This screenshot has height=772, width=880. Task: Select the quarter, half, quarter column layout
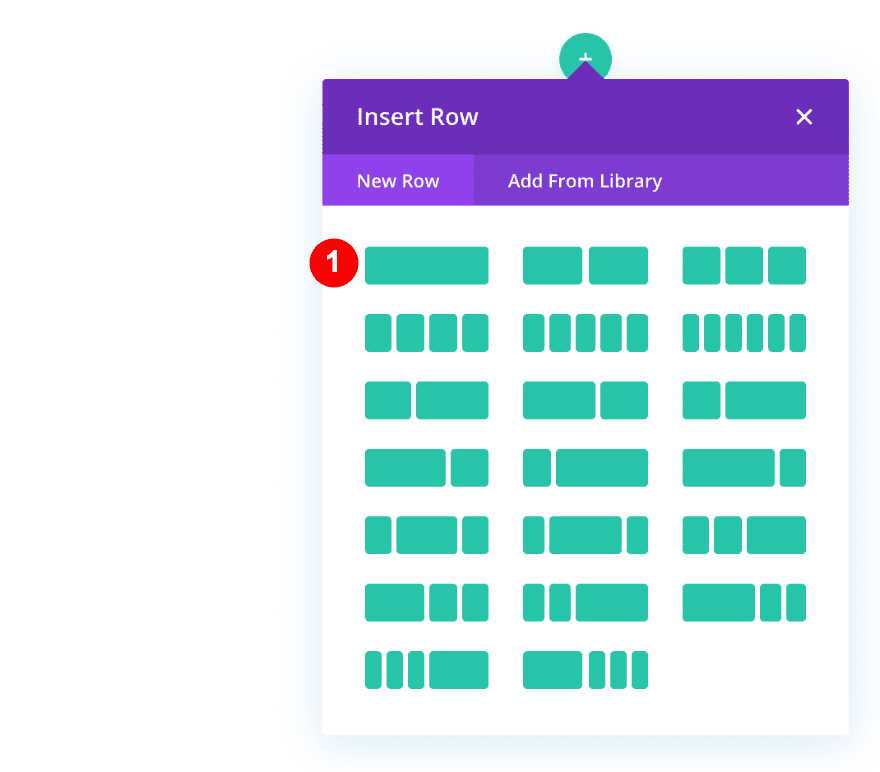(x=427, y=535)
